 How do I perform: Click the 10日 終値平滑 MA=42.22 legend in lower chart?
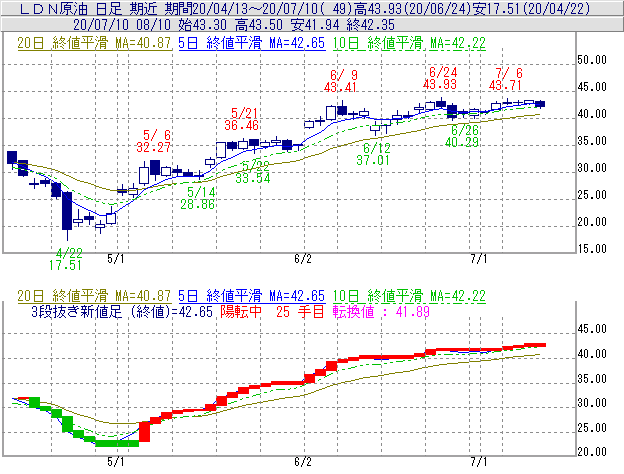point(409,296)
